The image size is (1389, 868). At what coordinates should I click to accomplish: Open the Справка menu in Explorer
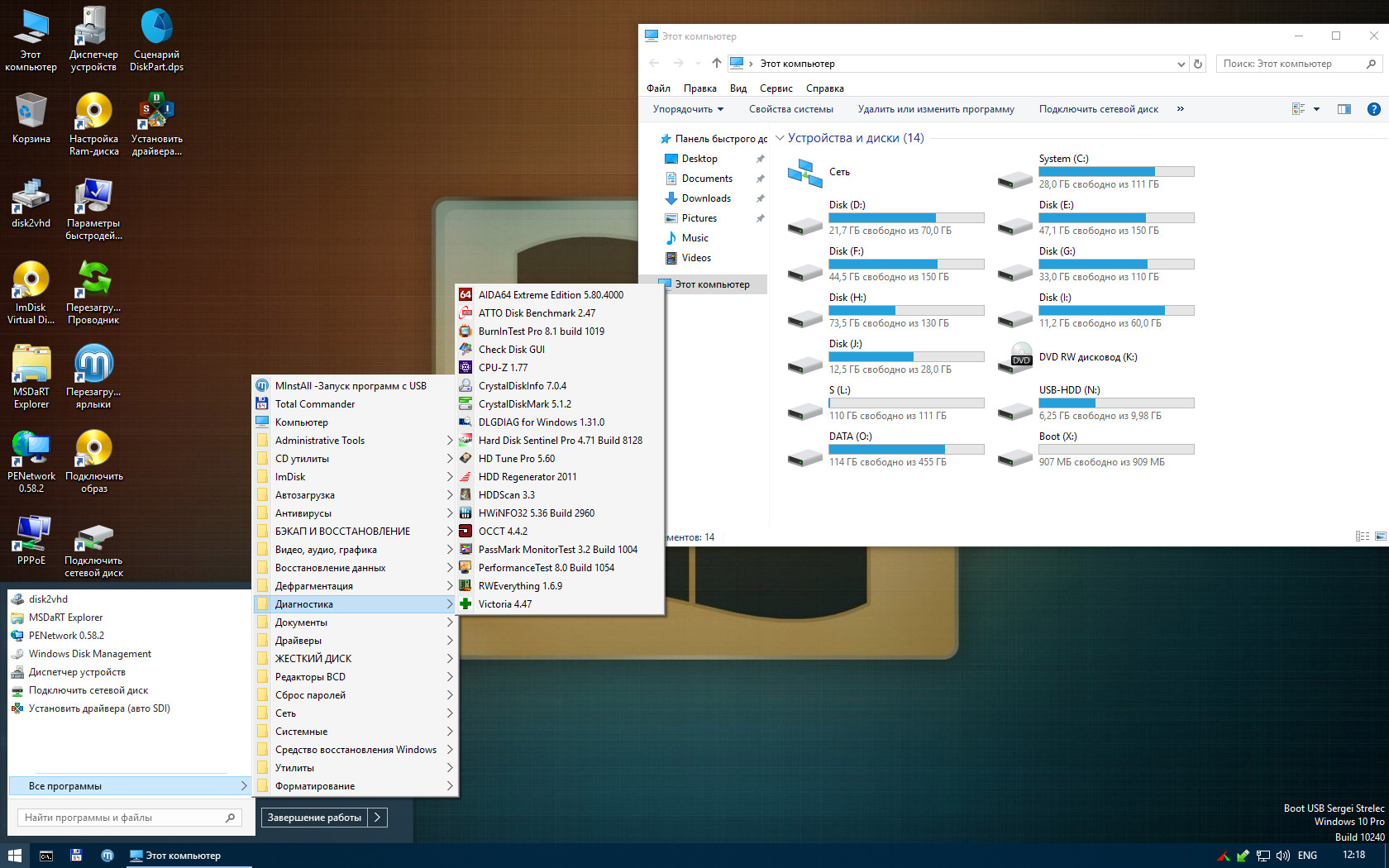[825, 88]
